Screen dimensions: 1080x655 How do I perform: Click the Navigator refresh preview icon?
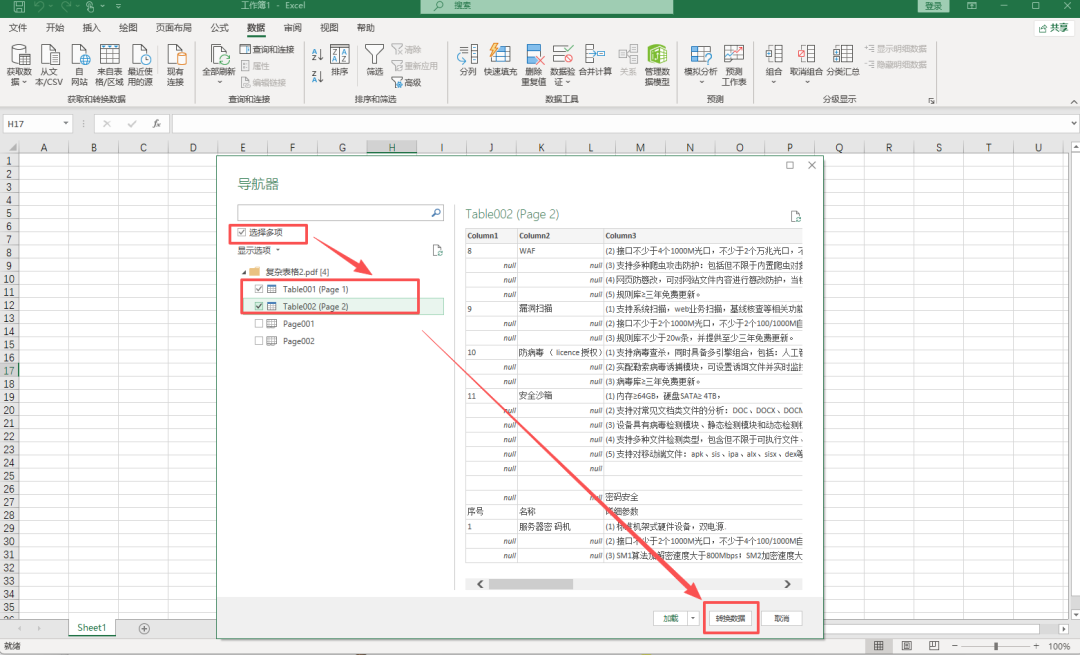796,217
